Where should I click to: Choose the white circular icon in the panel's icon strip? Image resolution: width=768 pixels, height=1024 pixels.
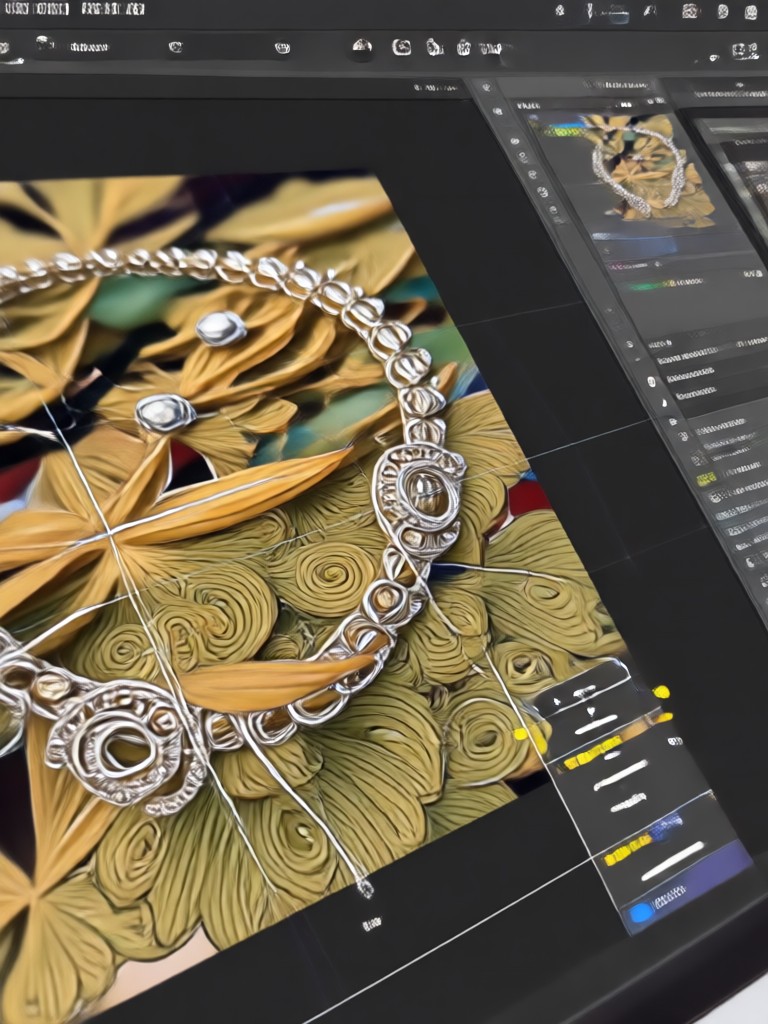(x=651, y=381)
